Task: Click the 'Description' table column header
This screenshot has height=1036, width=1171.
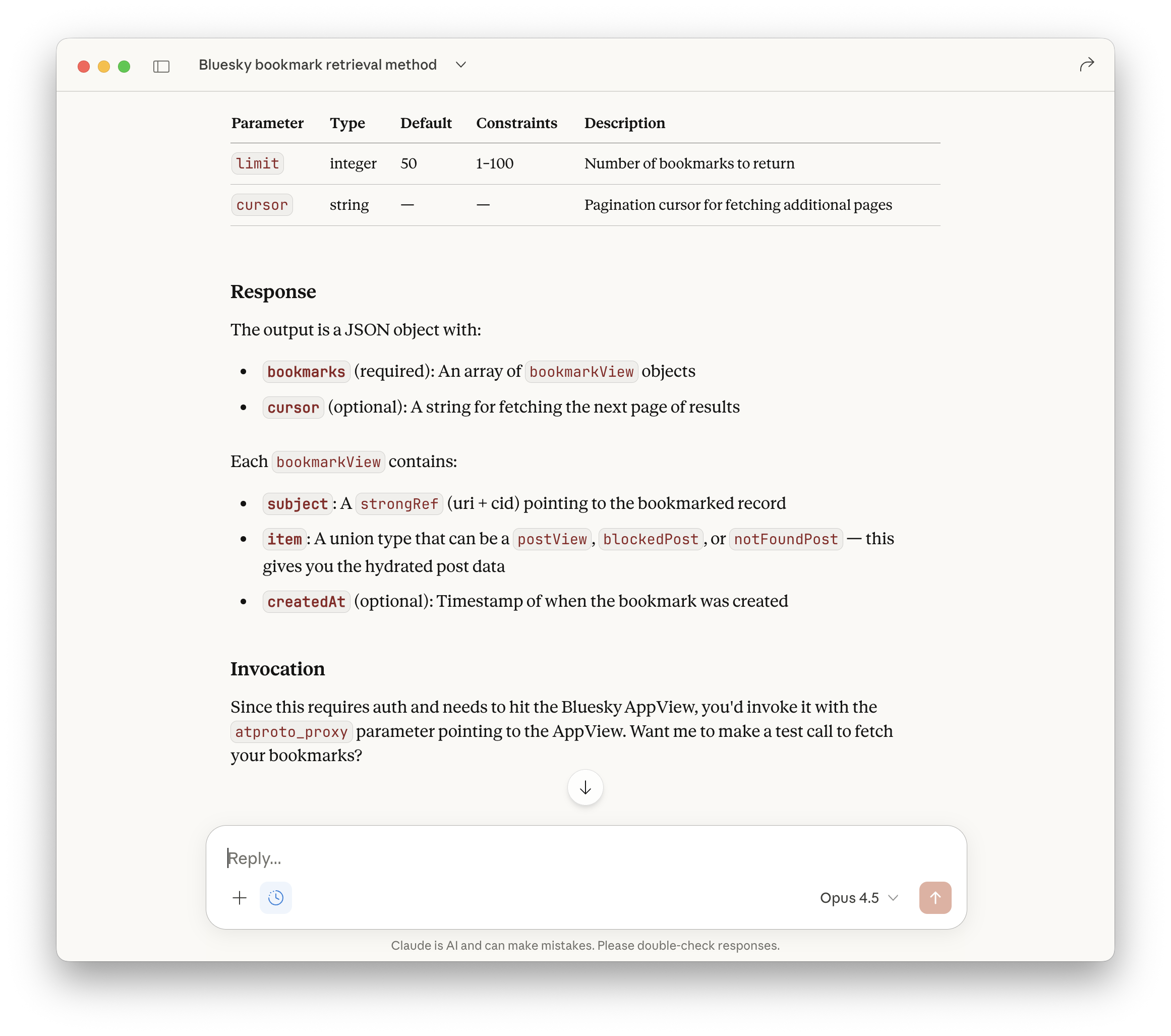Action: 624,123
